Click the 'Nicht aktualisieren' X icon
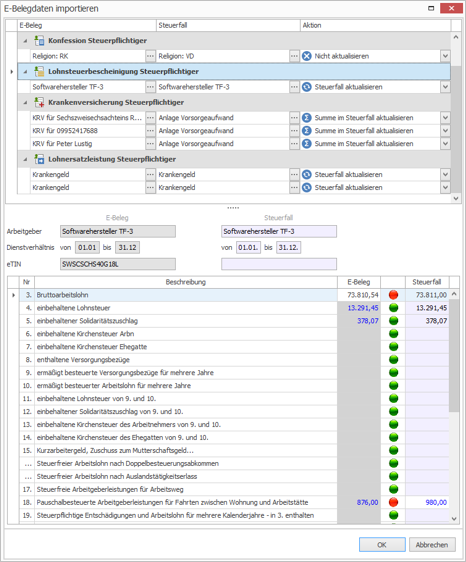The height and width of the screenshot is (562, 466). coord(306,56)
